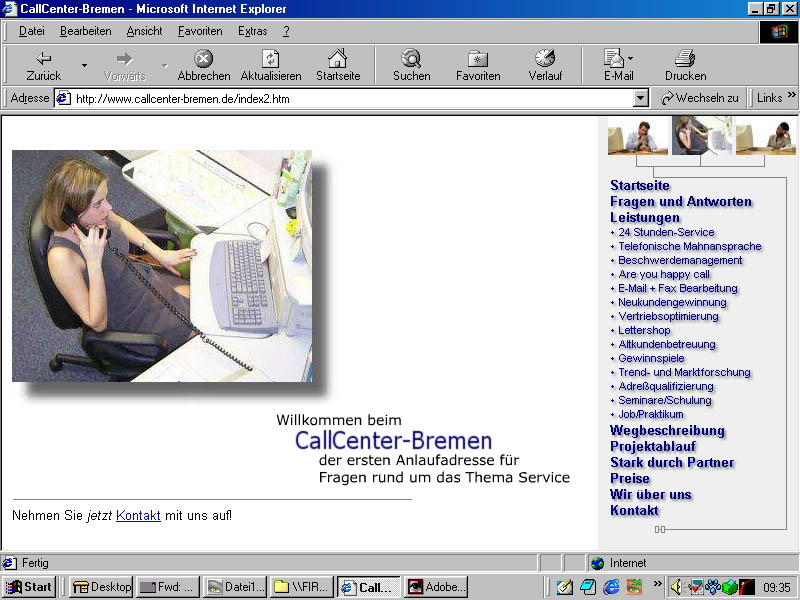Refresh the page with Aktualisieren
The image size is (800, 600).
271,65
